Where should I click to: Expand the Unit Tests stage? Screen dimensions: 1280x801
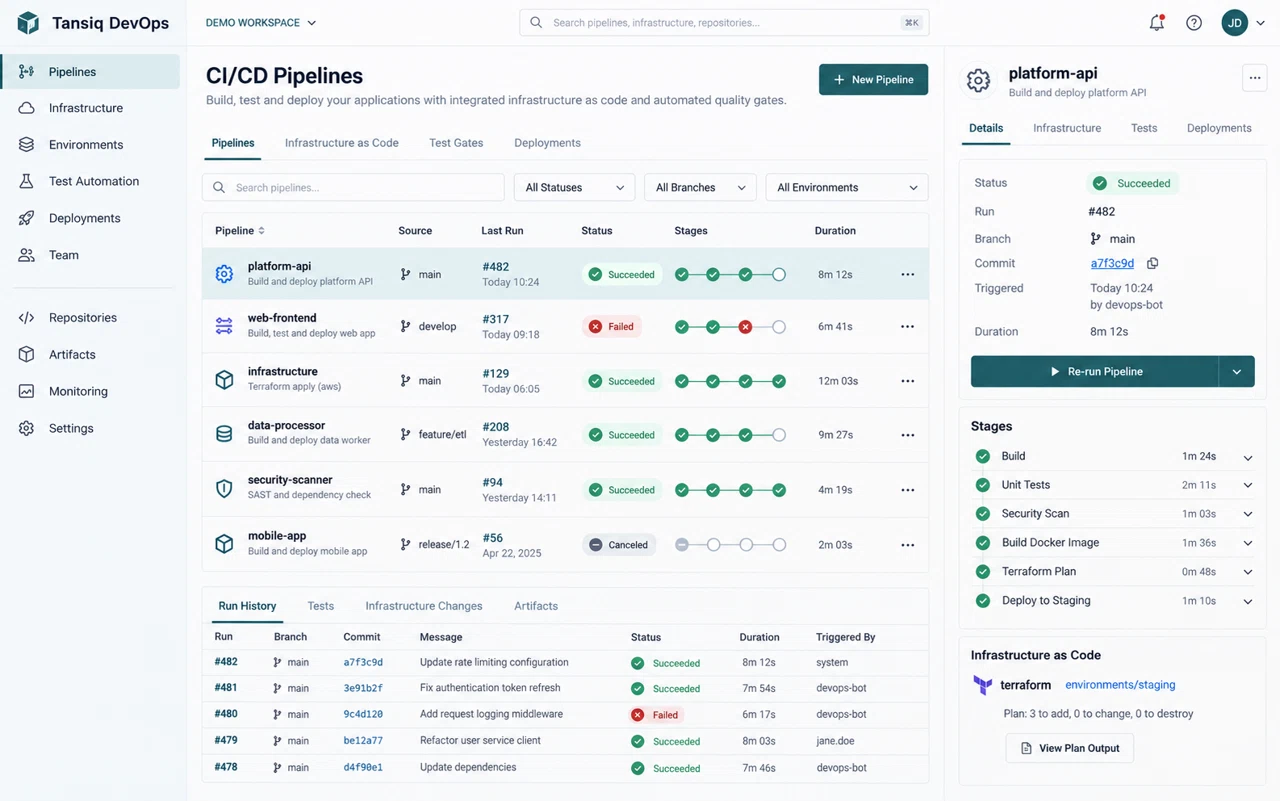point(1248,485)
